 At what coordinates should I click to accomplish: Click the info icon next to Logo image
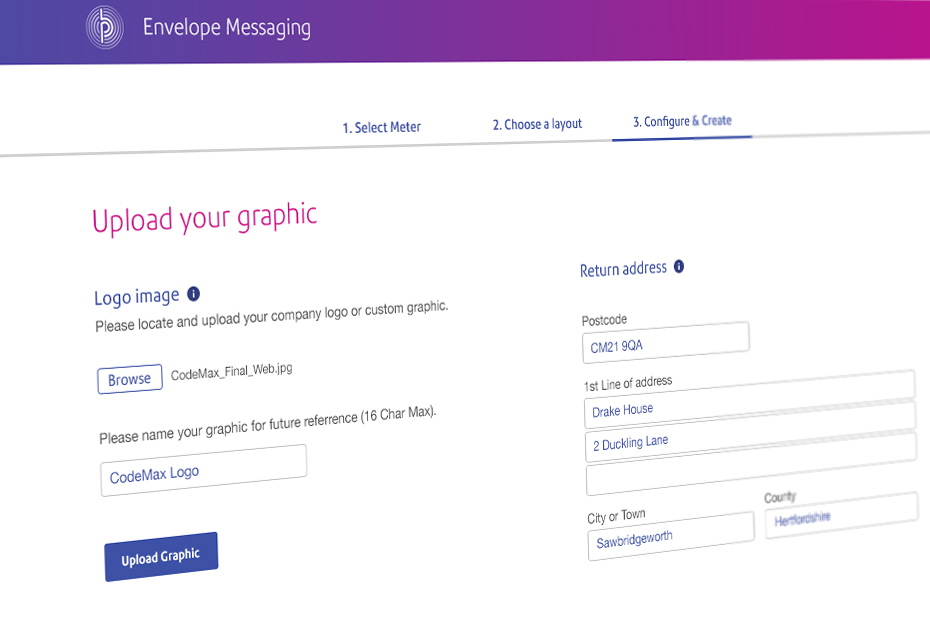pyautogui.click(x=193, y=294)
